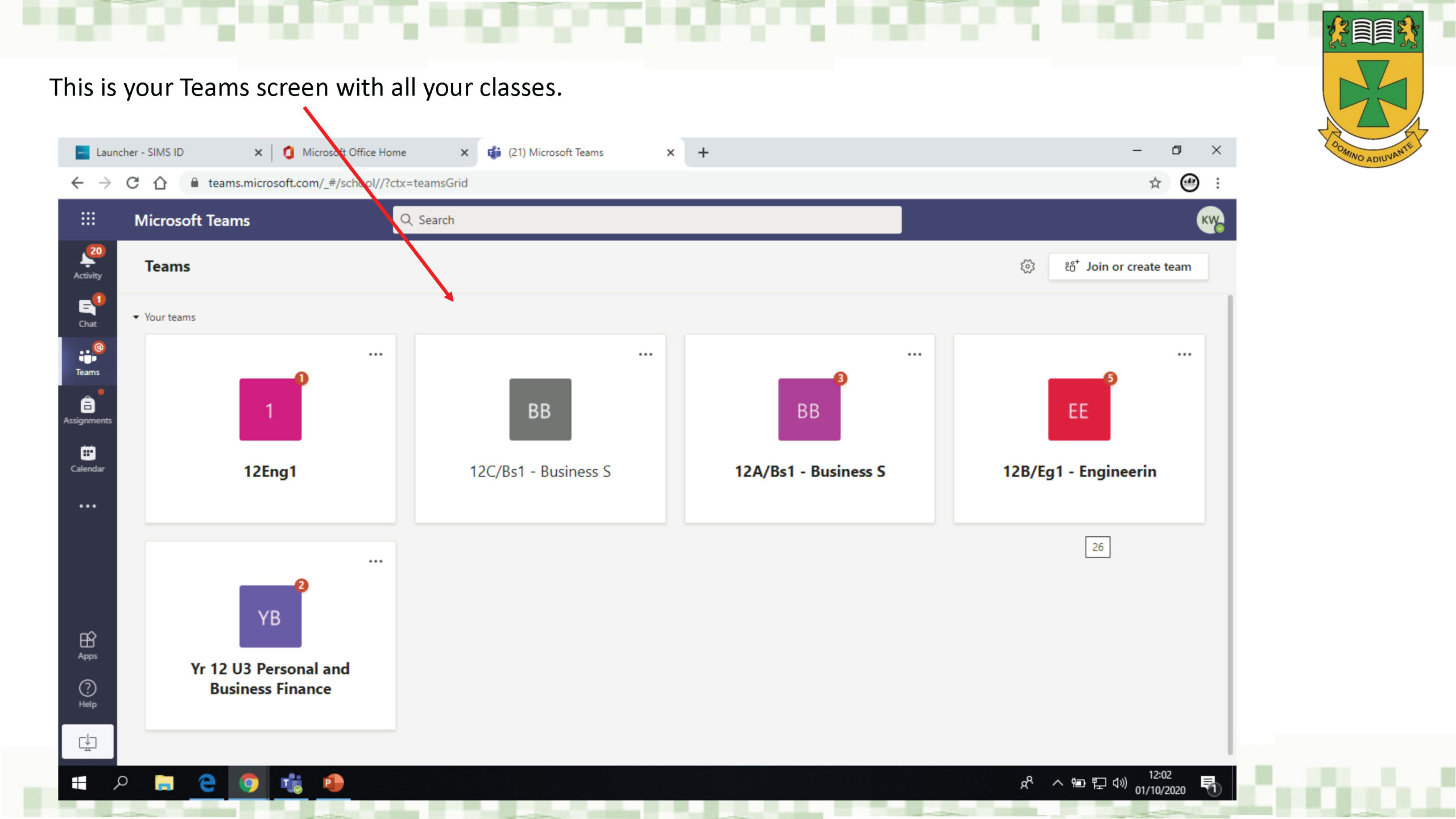This screenshot has height=819, width=1456.
Task: Open the 12B/Eg1 - Engineerin team
Action: (1079, 429)
